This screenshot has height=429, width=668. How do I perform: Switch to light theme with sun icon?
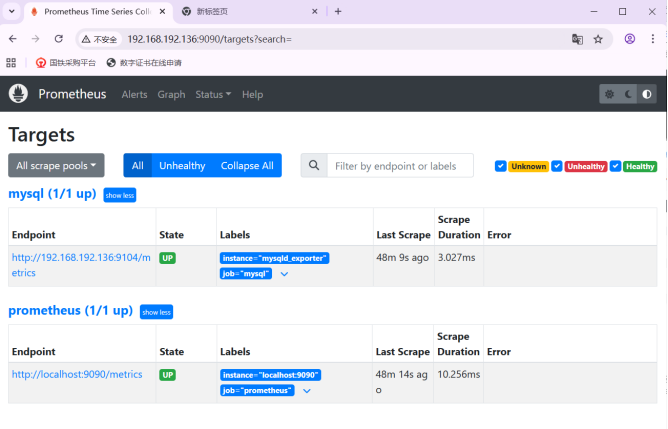pyautogui.click(x=609, y=94)
